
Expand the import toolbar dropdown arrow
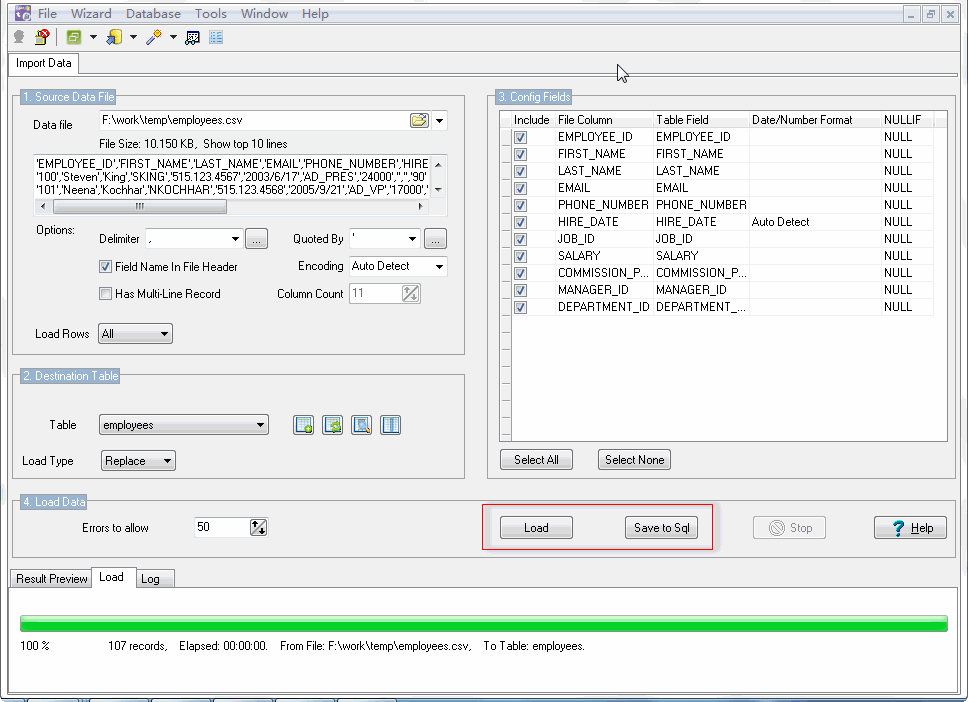133,38
